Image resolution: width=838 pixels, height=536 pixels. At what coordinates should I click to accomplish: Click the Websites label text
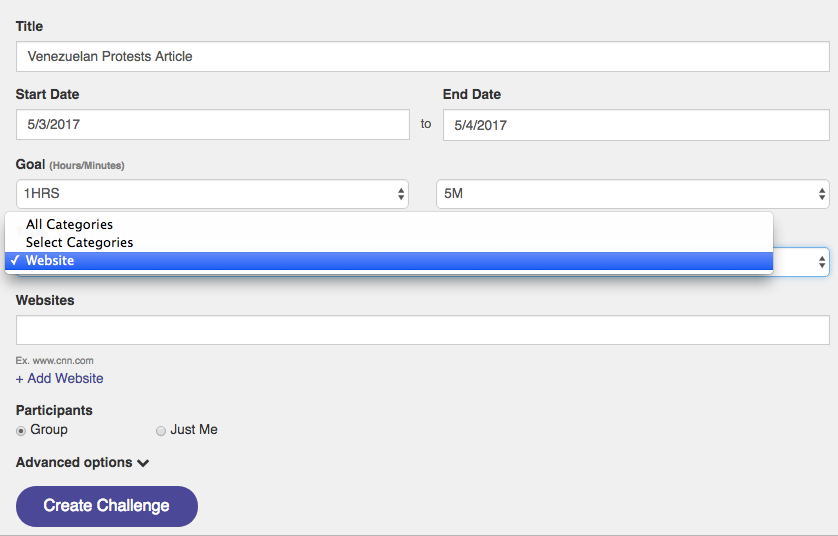(x=45, y=300)
